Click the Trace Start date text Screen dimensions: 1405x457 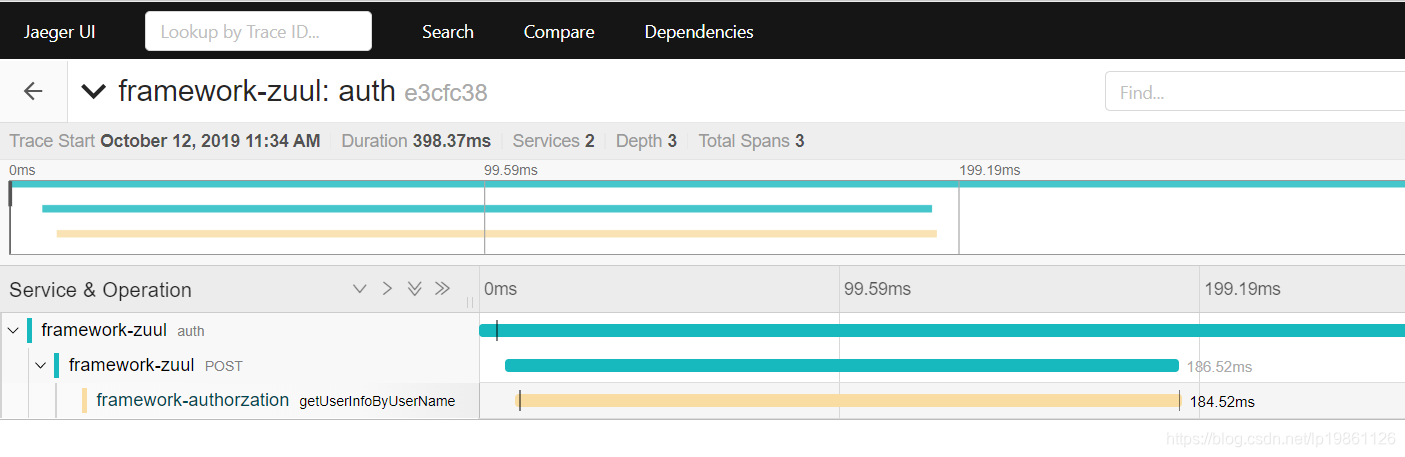[165, 141]
